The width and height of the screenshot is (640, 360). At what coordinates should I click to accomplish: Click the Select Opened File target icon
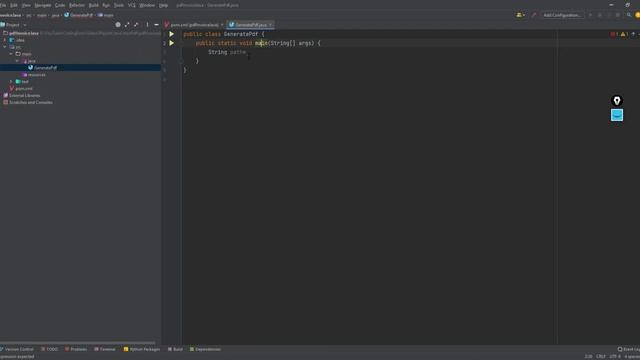point(118,25)
